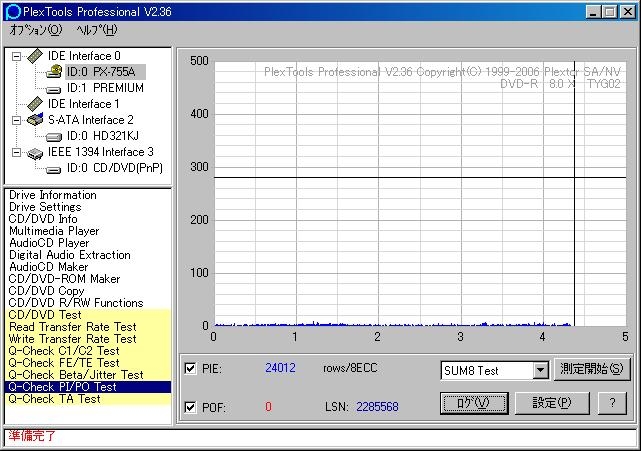The width and height of the screenshot is (641, 451).
Task: Click the IDE Interface 1 chip icon
Action: (x=35, y=104)
